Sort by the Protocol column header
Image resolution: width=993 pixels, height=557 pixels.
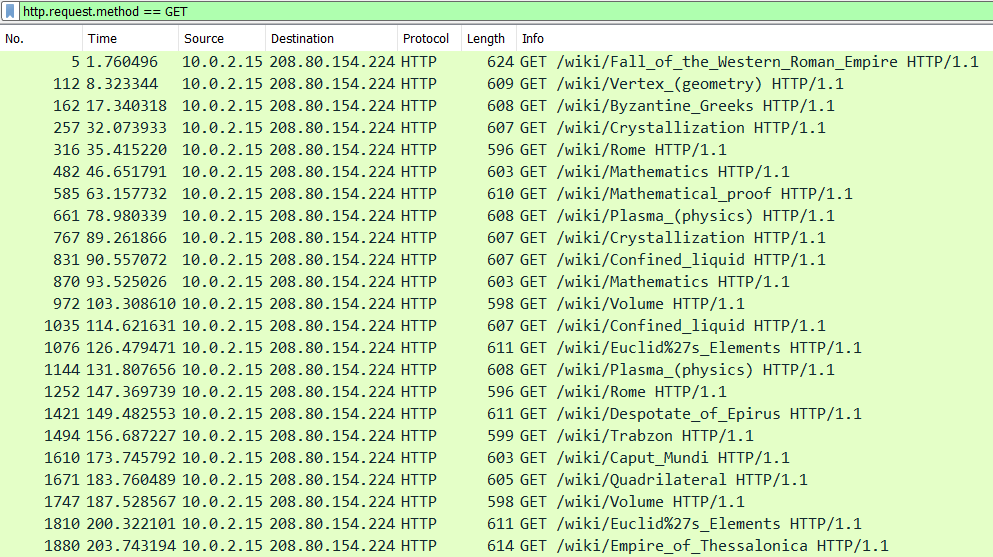tap(429, 39)
